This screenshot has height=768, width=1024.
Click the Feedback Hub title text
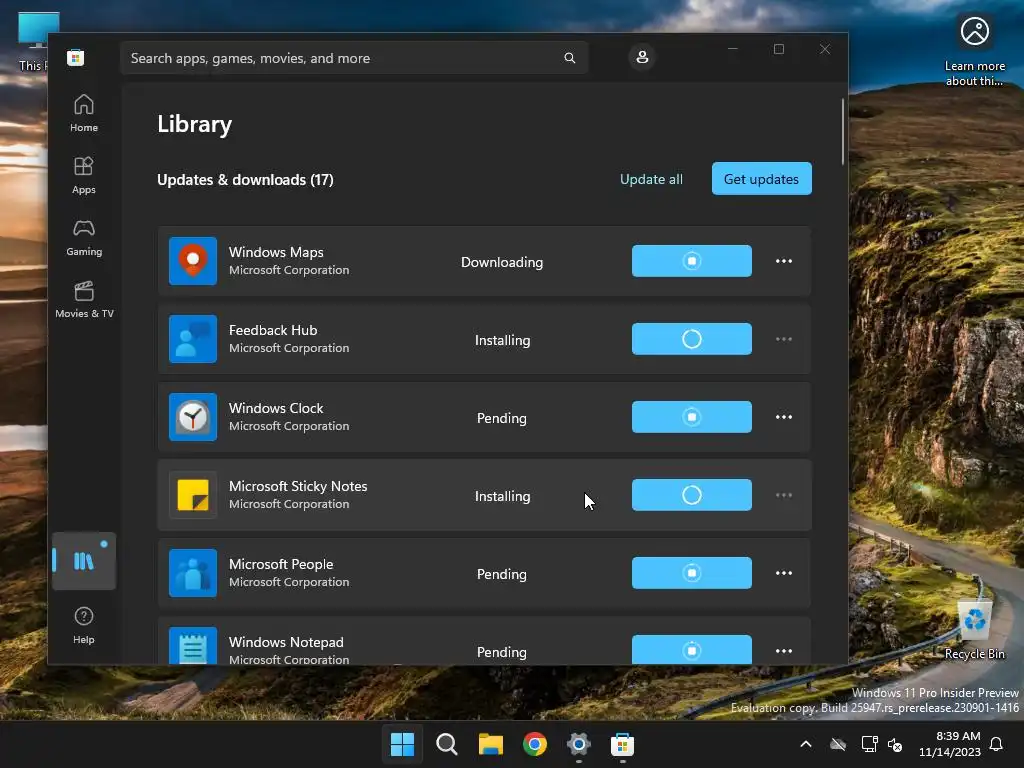(x=273, y=330)
